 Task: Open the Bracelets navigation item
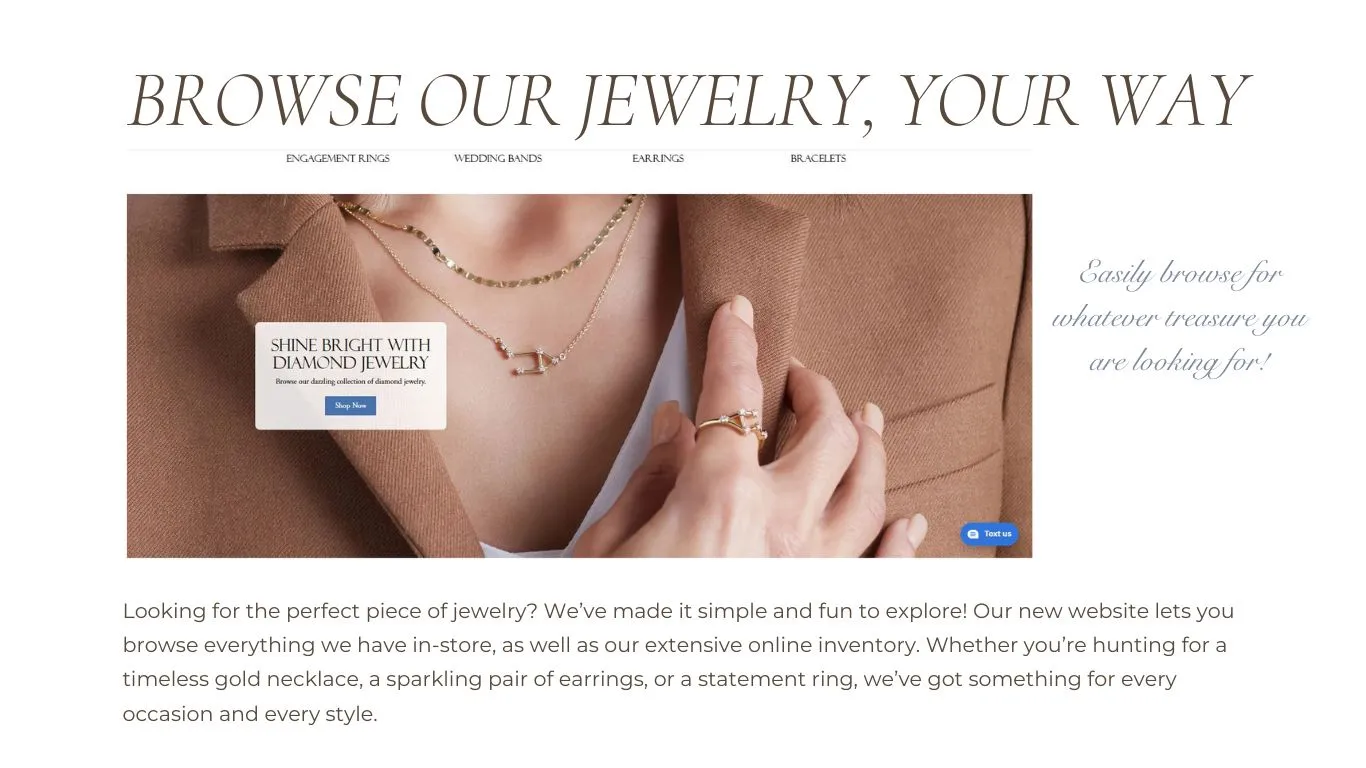coord(818,159)
